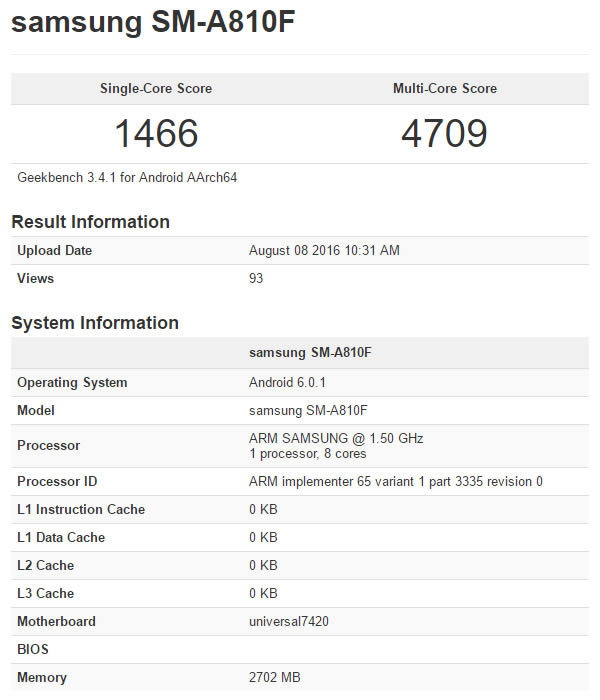
Task: Click the single-core value 1466
Action: point(156,133)
